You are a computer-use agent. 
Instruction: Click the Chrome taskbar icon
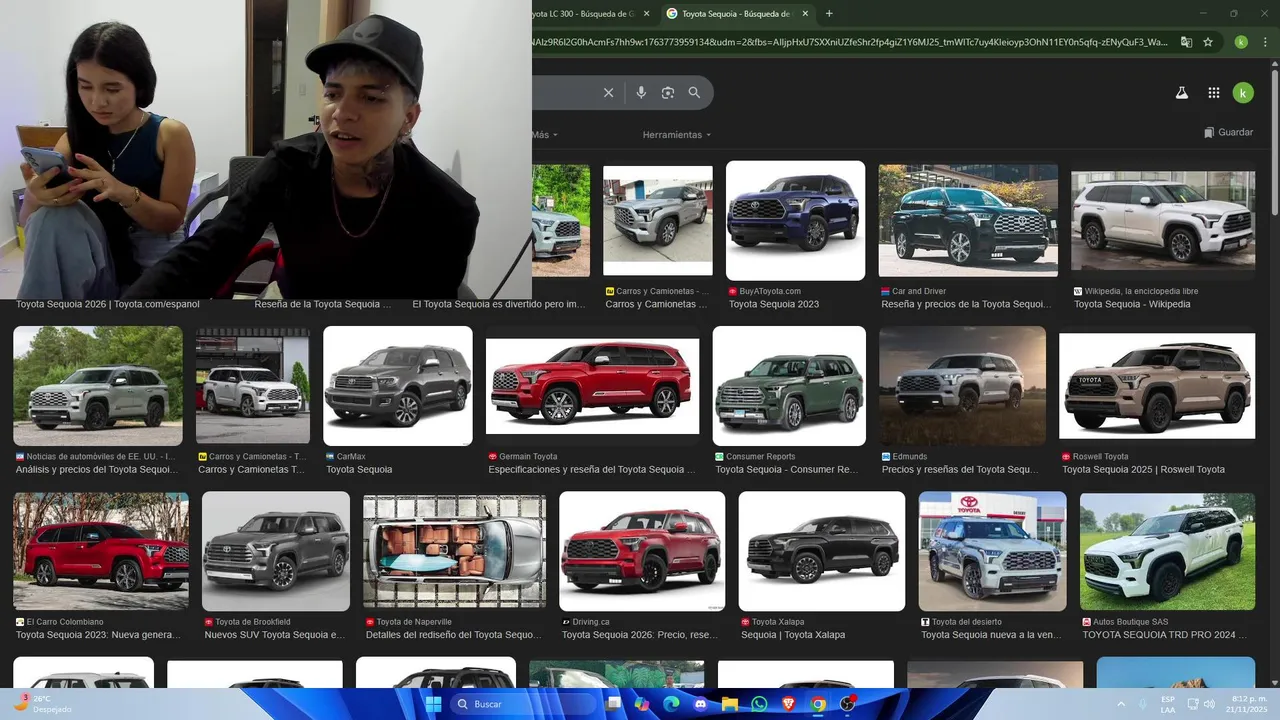[818, 704]
